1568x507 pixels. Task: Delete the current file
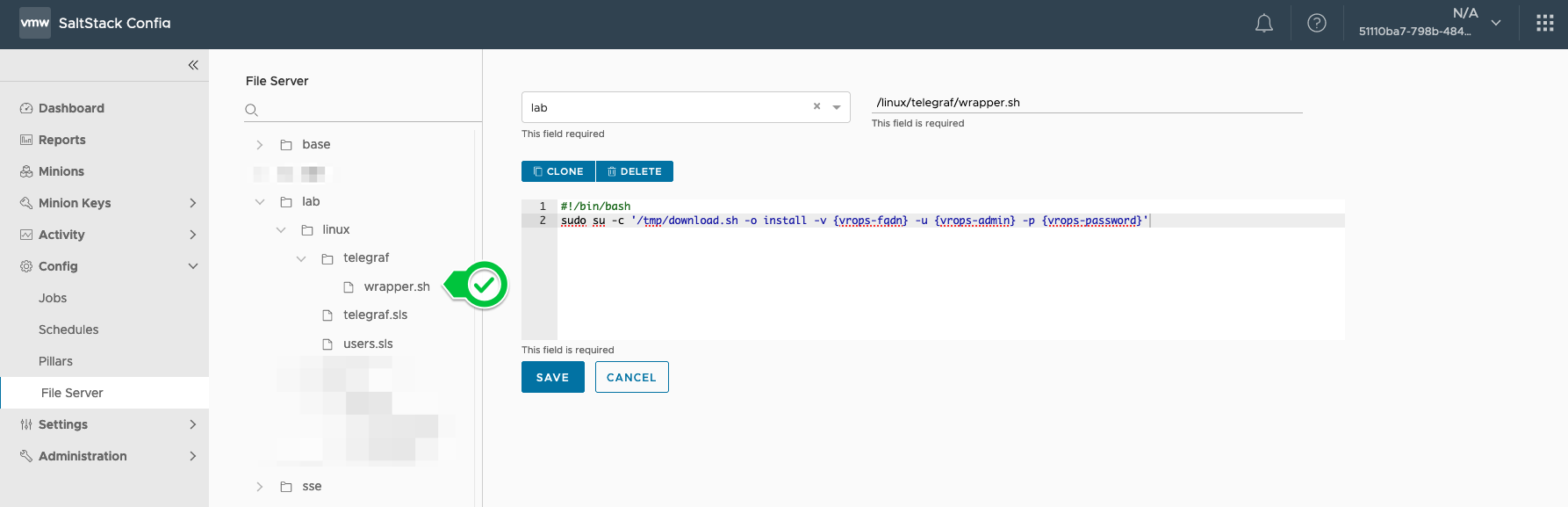635,171
